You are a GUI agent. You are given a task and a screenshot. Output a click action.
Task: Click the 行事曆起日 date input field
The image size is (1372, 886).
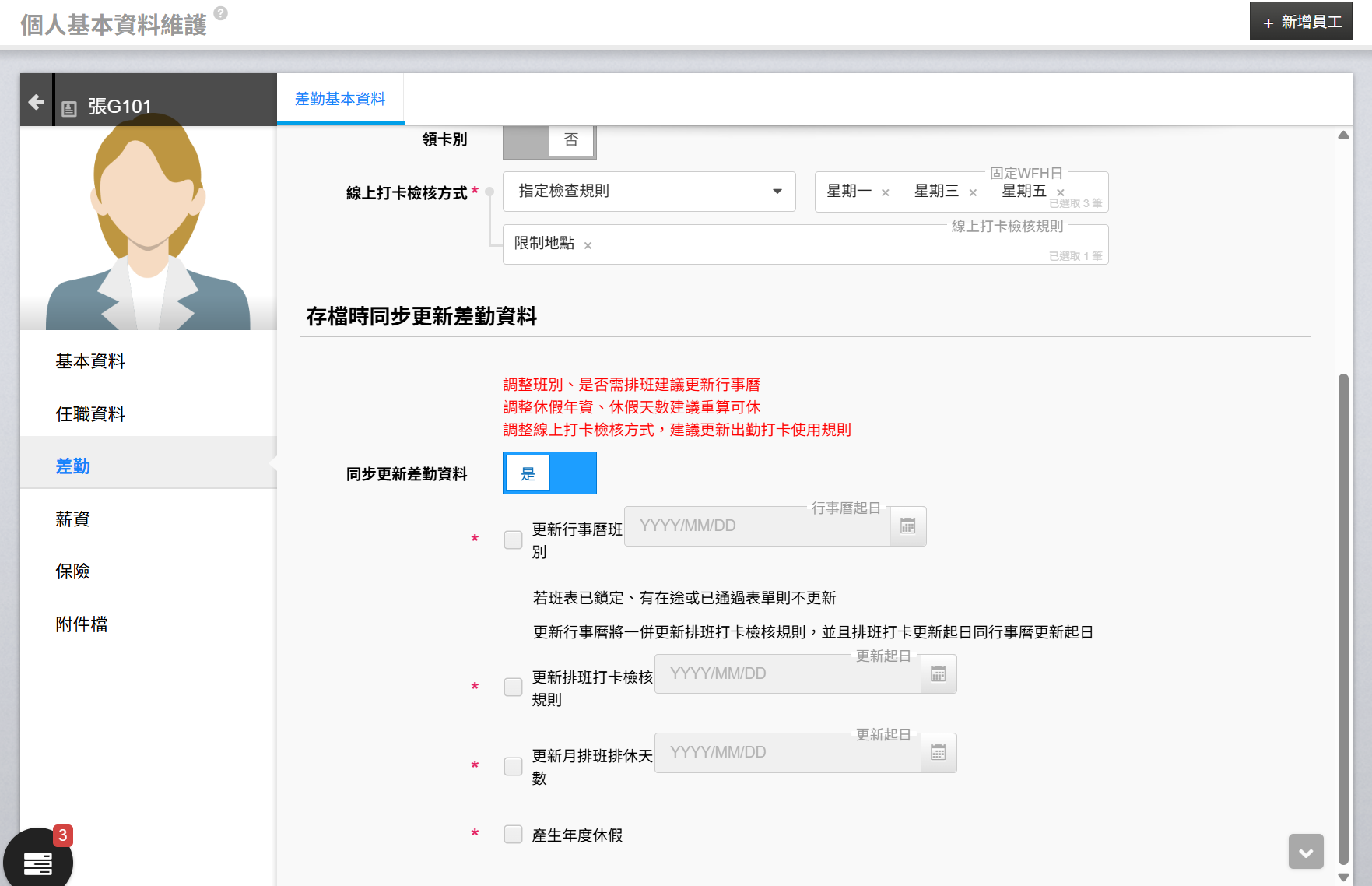[756, 526]
